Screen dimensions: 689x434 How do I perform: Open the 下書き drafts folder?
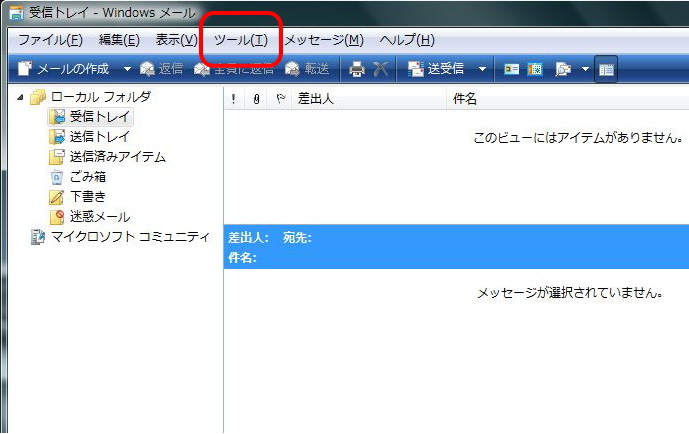point(87,197)
